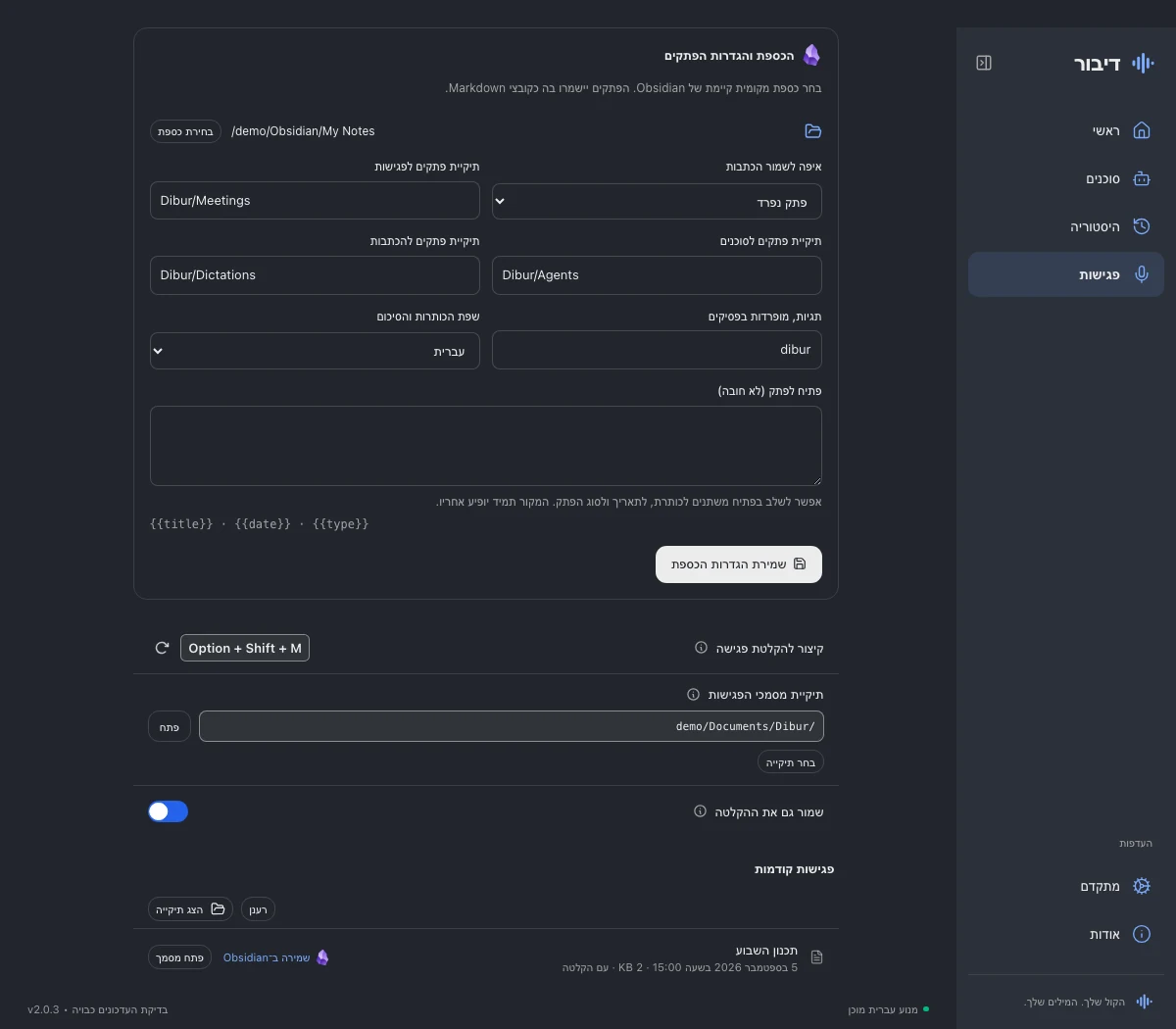
Task: Focus the Dibur/Meetings folder field
Action: 315,201
